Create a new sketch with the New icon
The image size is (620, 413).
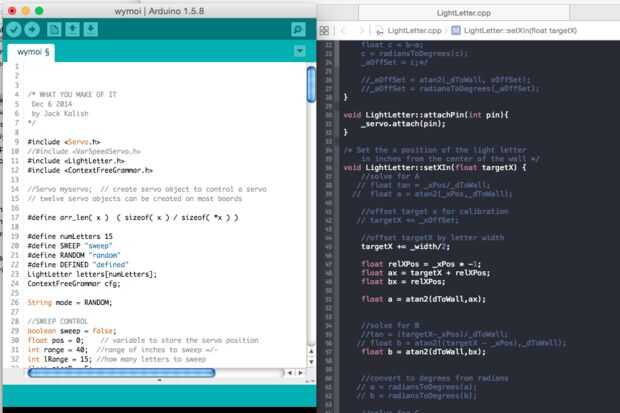54,29
